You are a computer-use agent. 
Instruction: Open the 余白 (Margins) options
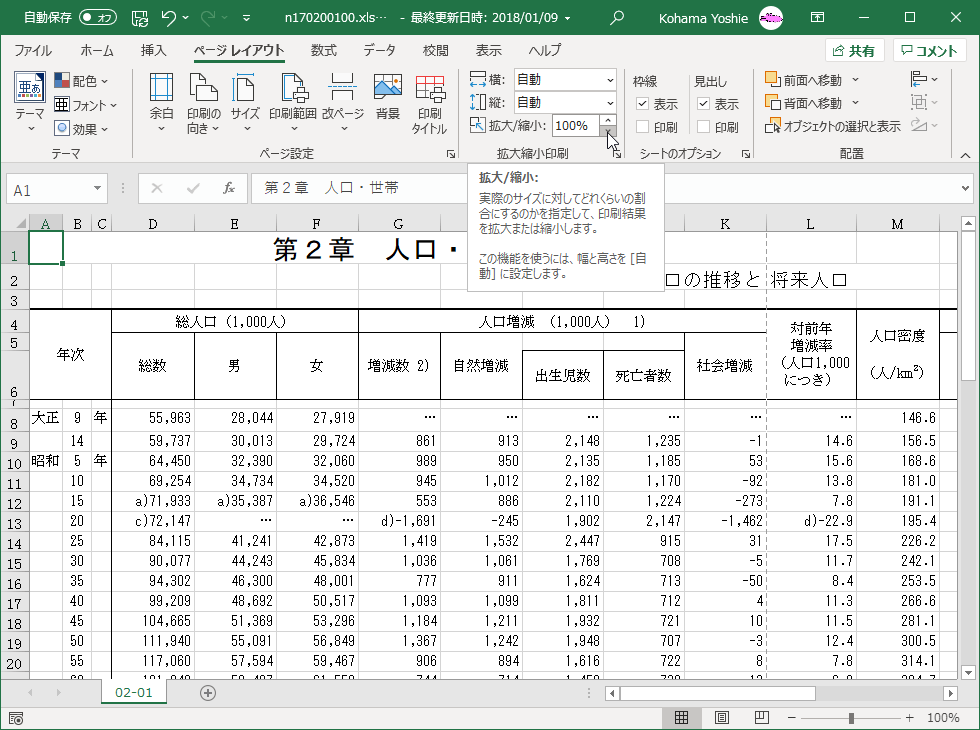pyautogui.click(x=161, y=100)
